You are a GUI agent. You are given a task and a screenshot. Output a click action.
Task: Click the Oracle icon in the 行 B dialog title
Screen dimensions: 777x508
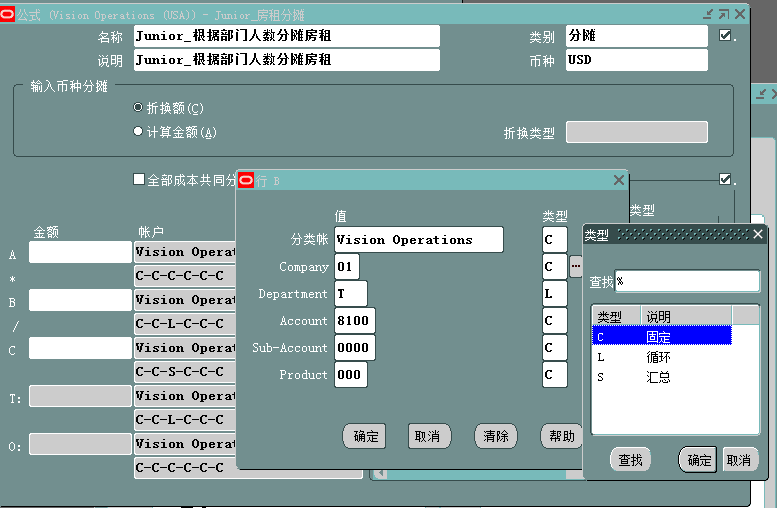(246, 180)
